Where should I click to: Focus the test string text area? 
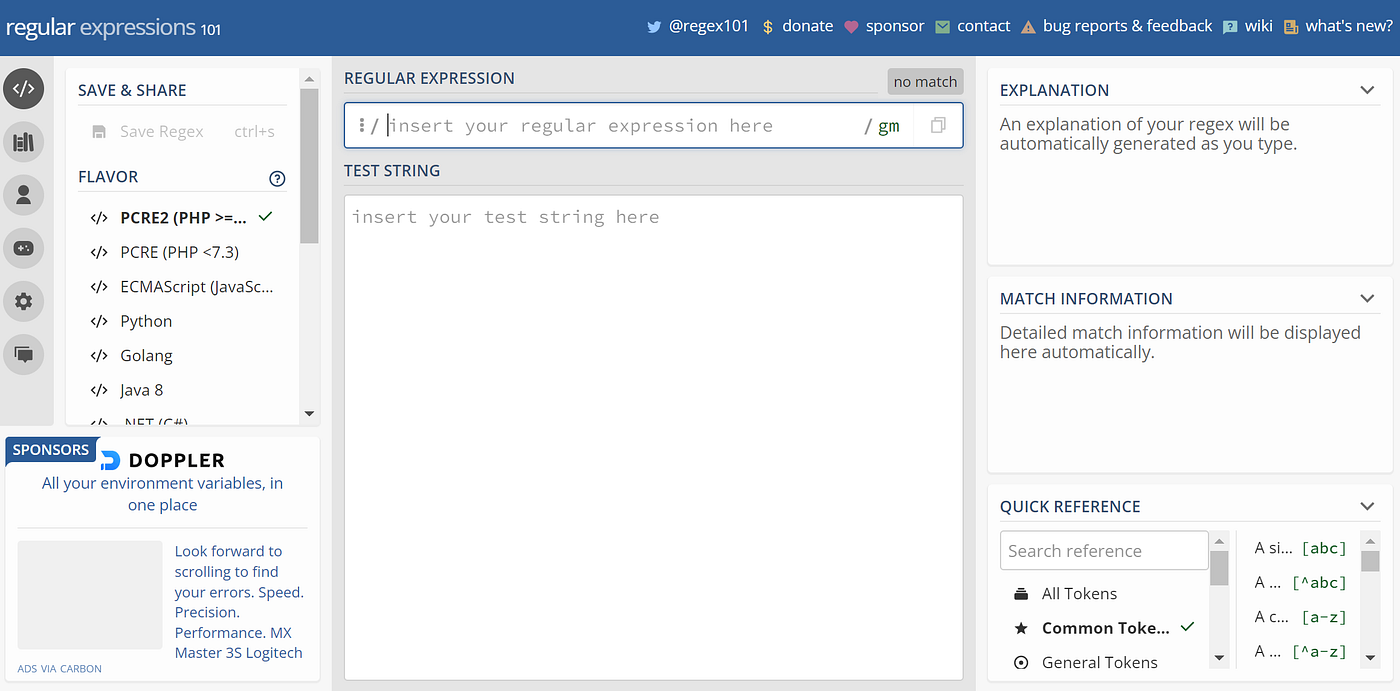click(653, 437)
